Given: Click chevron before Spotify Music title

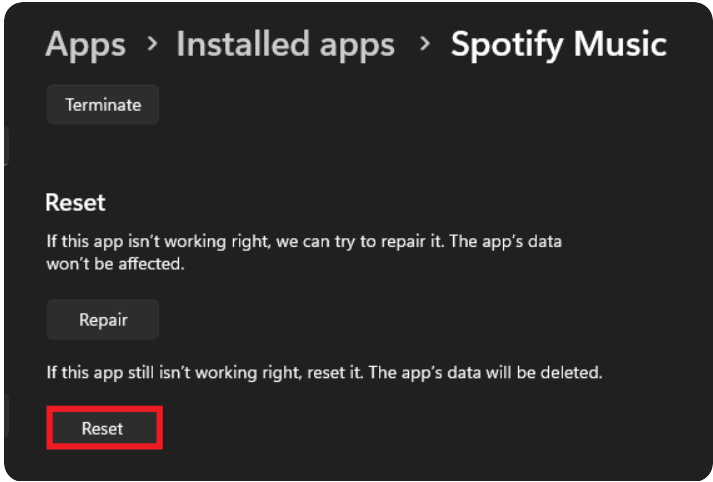Looking at the screenshot, I should click(x=423, y=46).
